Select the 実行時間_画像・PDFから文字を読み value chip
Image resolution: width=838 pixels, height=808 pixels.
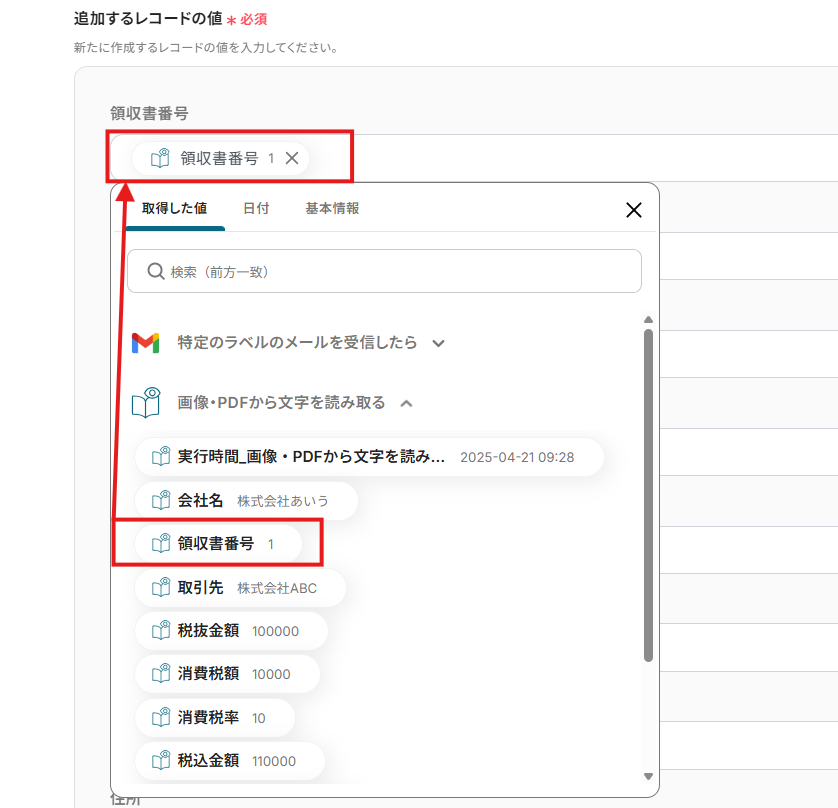tap(369, 457)
